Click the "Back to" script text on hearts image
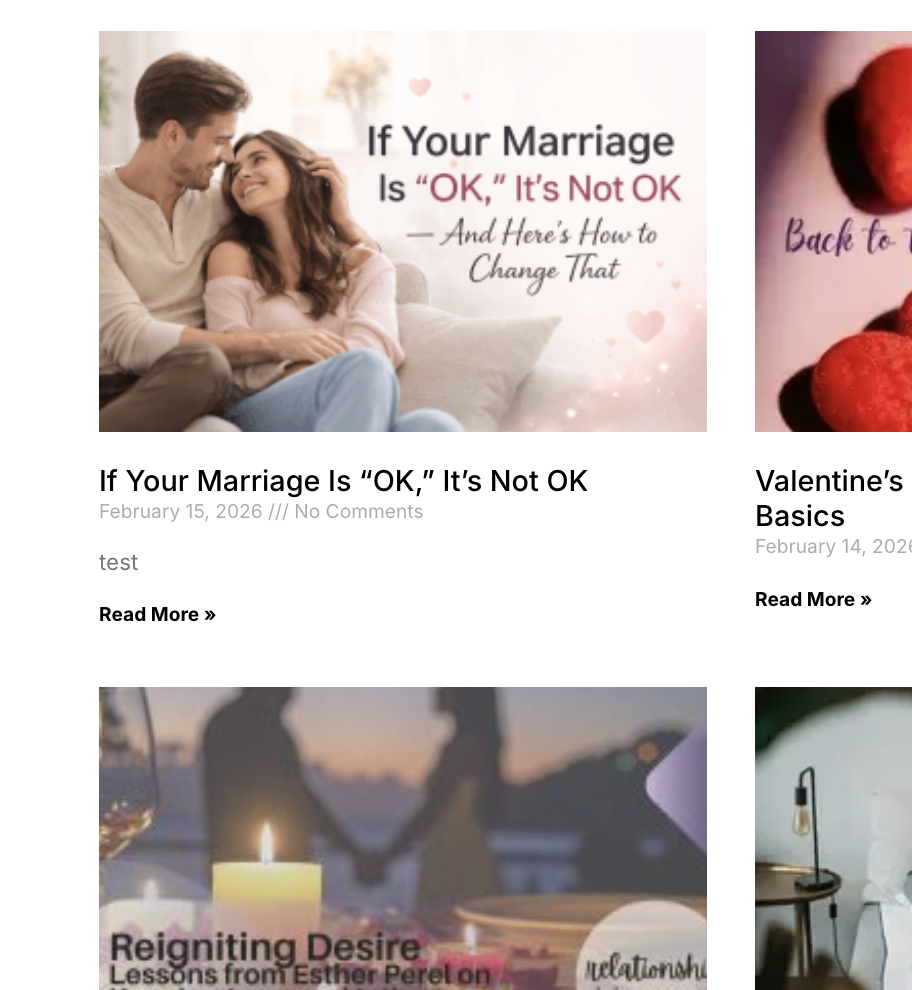This screenshot has width=912, height=990. pyautogui.click(x=846, y=237)
